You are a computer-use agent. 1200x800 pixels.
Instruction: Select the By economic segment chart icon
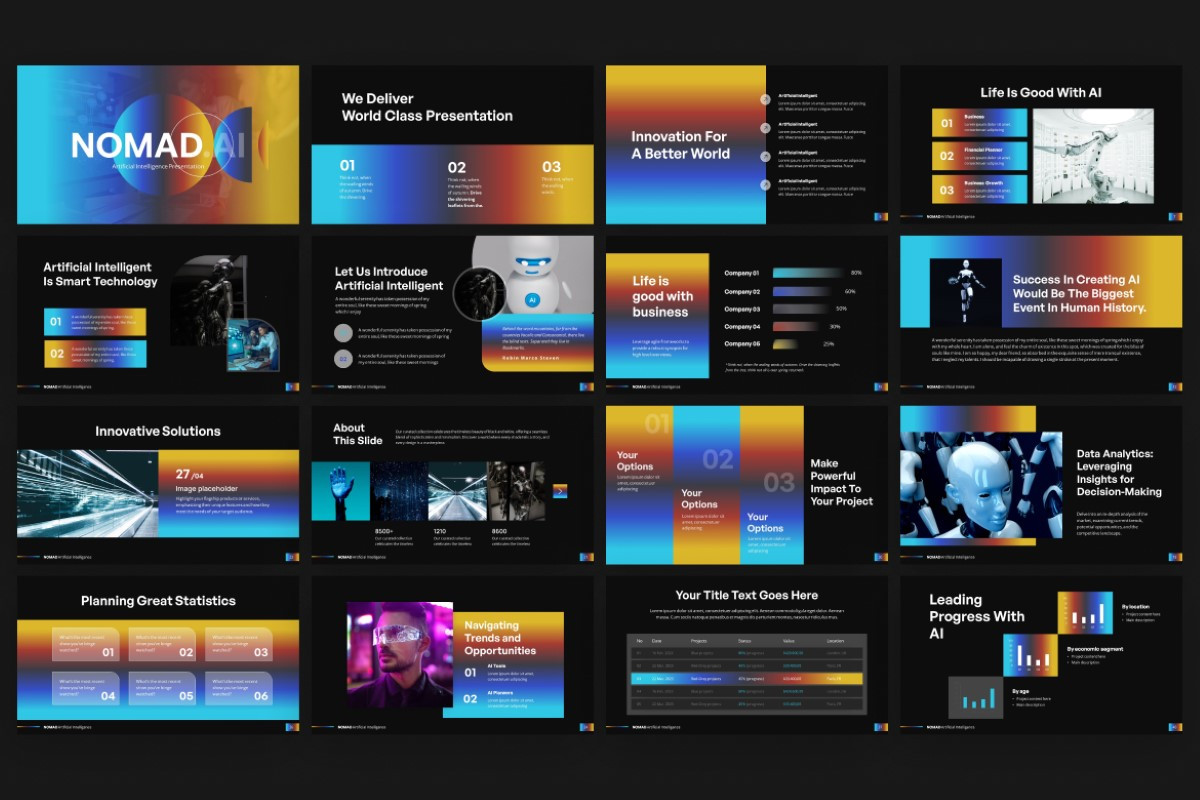[x=1030, y=655]
